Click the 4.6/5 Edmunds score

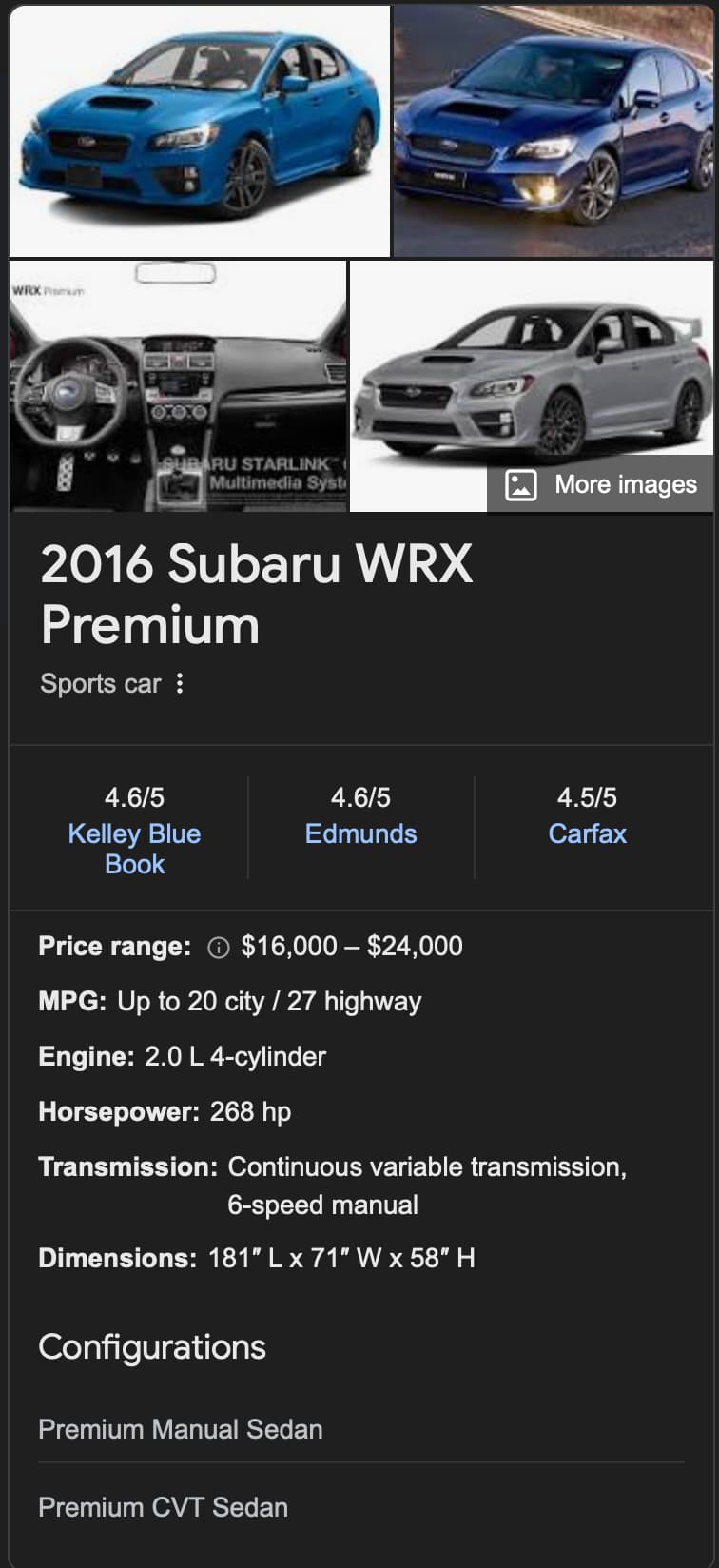click(360, 797)
